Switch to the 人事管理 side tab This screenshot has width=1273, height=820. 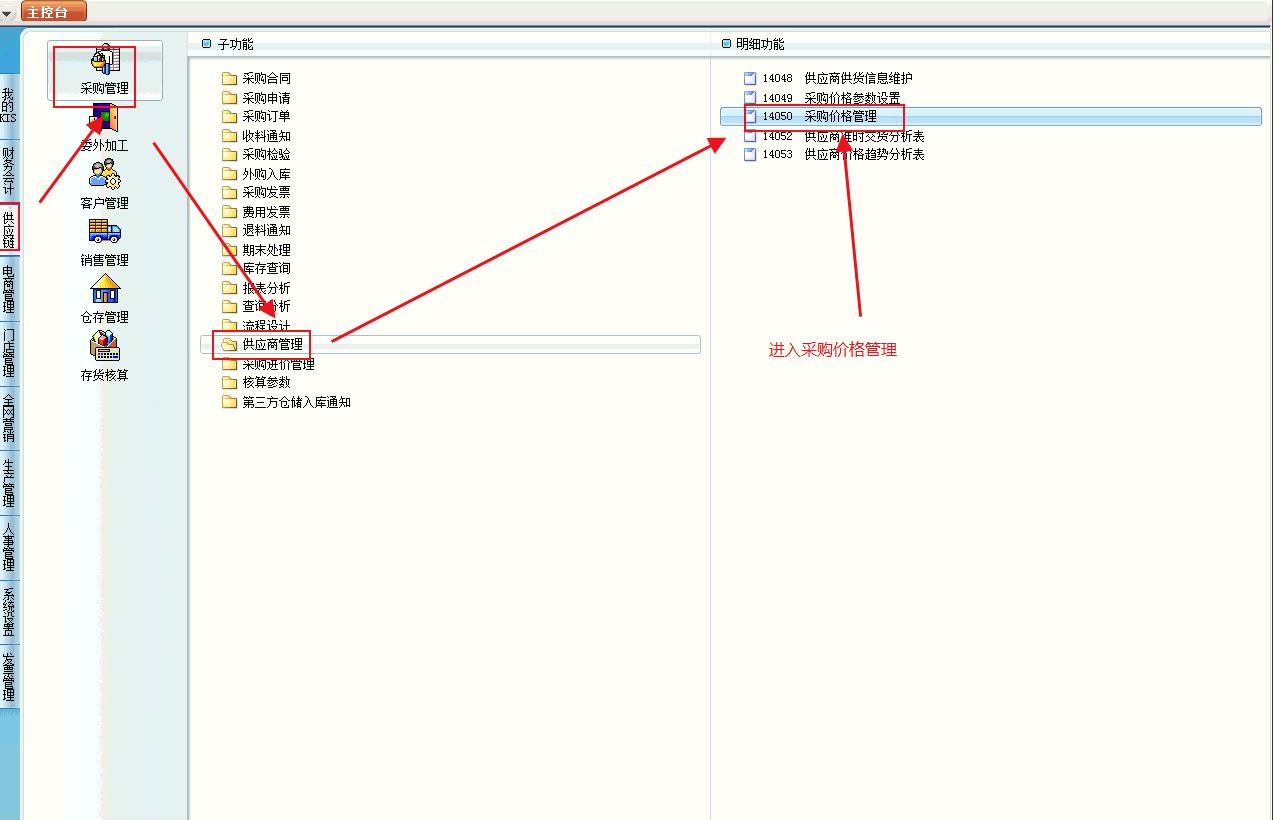(x=9, y=546)
